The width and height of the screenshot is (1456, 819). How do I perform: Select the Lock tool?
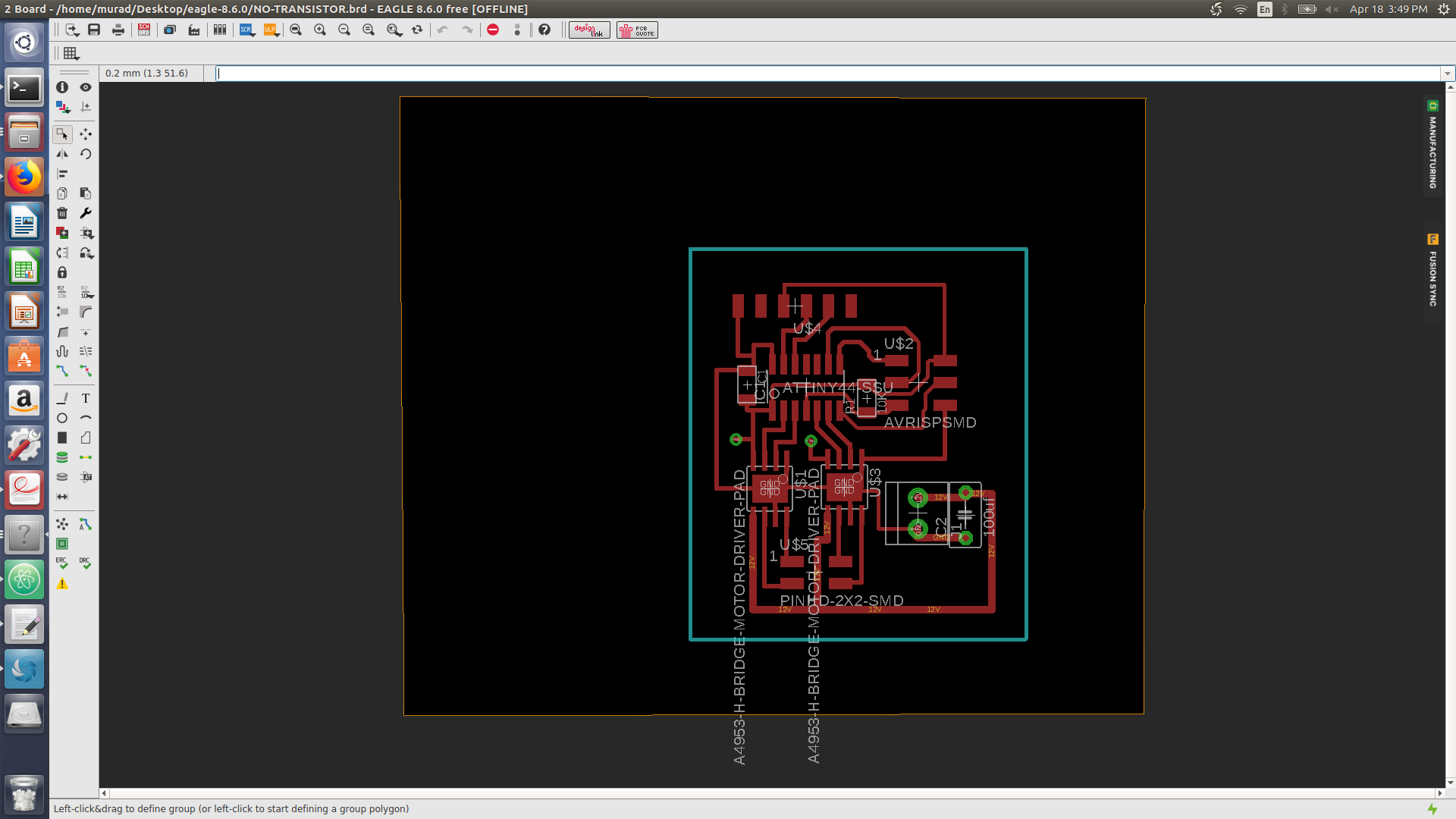click(62, 272)
